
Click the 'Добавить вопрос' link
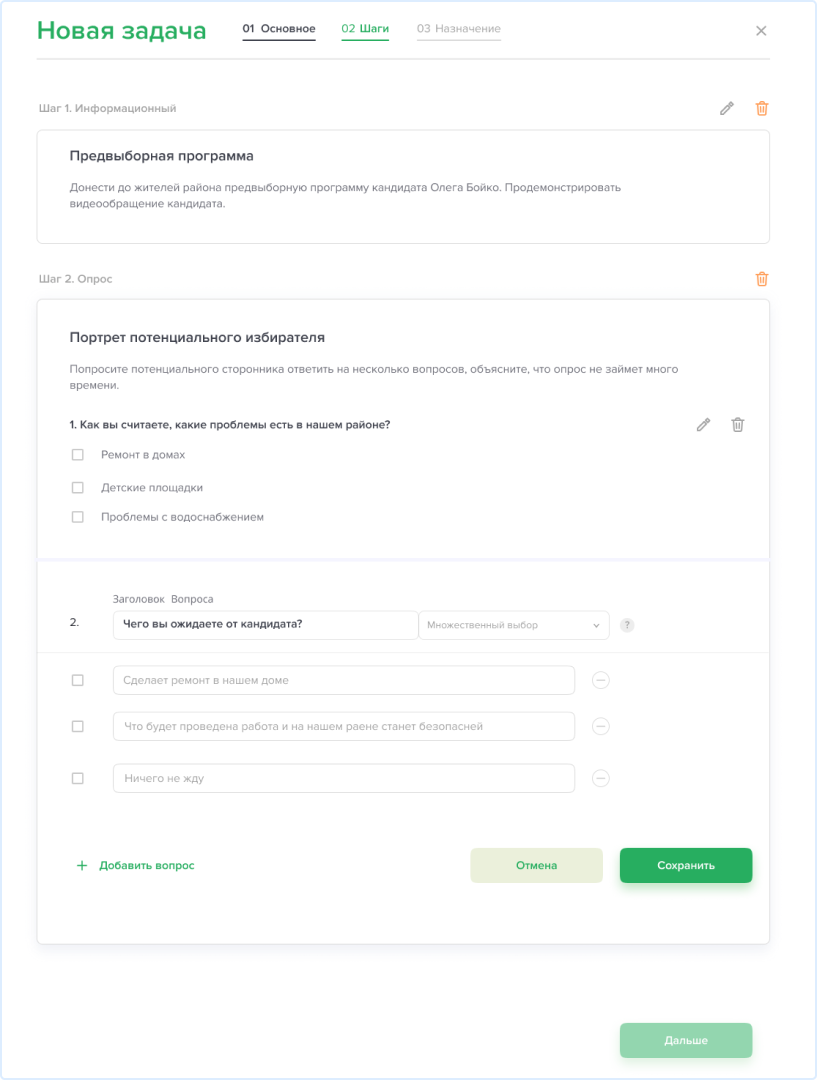tap(137, 866)
